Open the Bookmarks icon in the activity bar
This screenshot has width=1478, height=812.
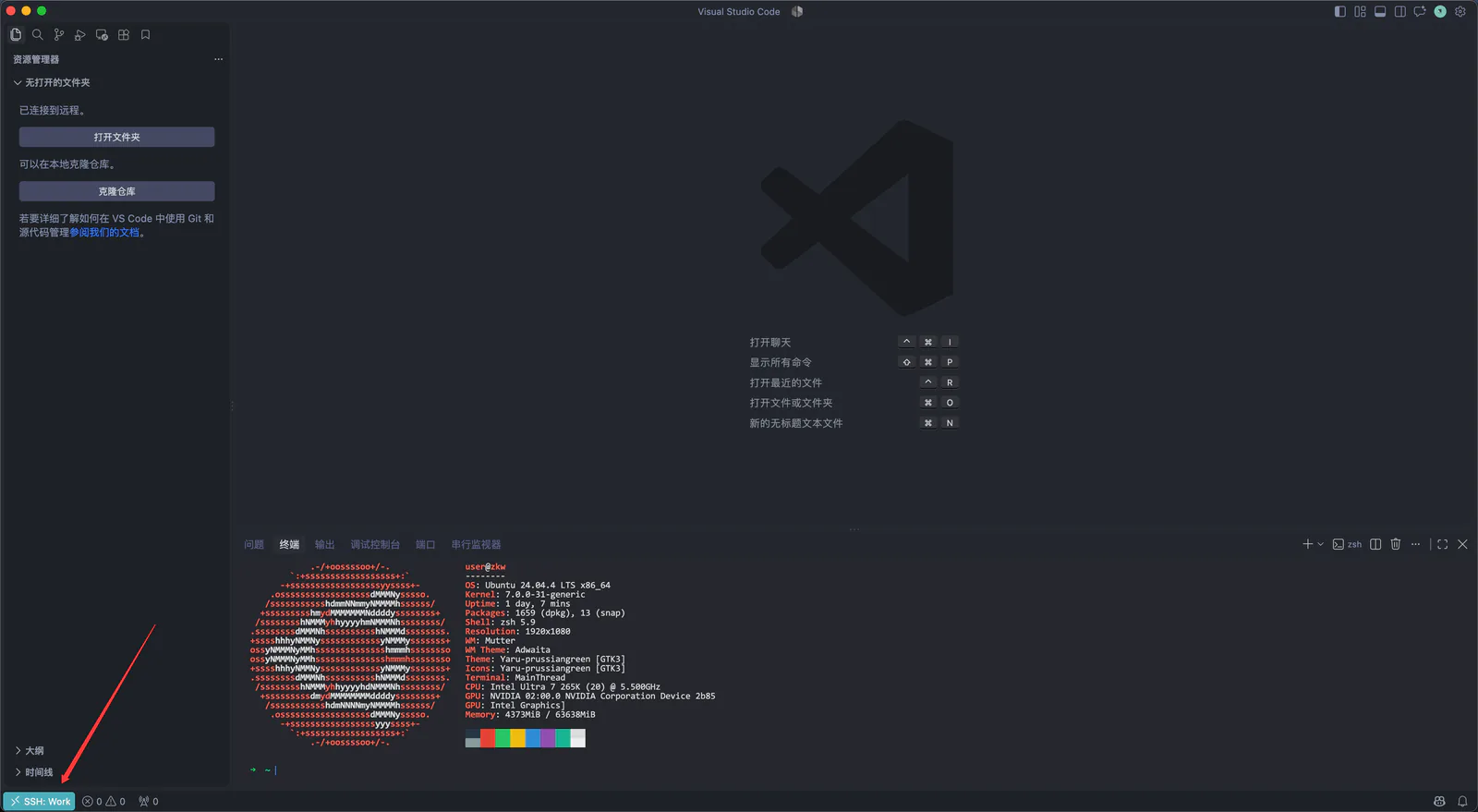pyautogui.click(x=145, y=35)
